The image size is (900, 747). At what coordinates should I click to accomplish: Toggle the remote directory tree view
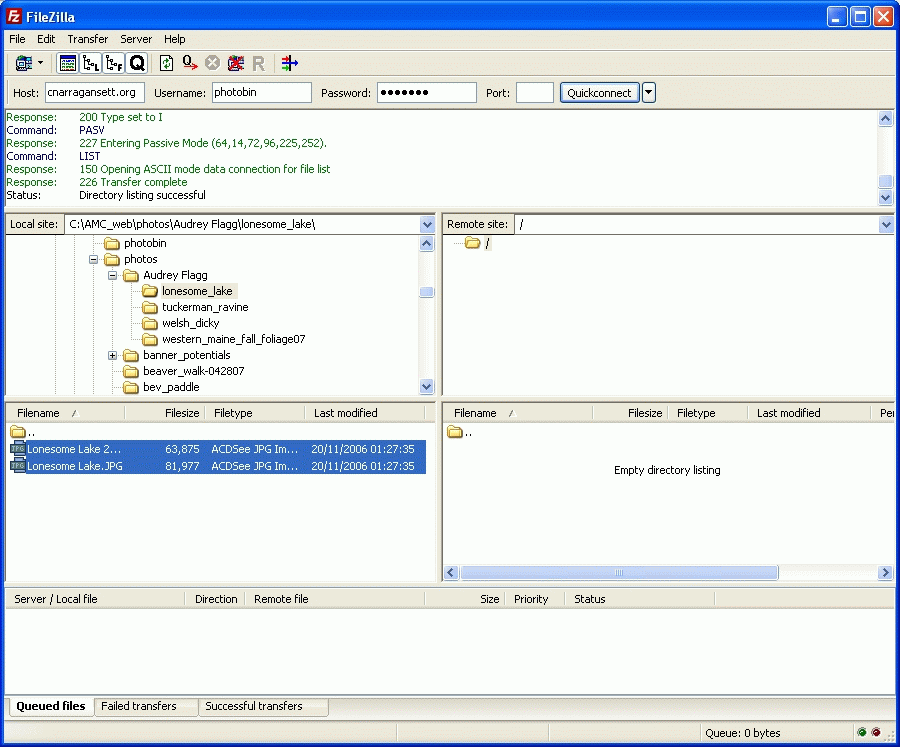114,63
